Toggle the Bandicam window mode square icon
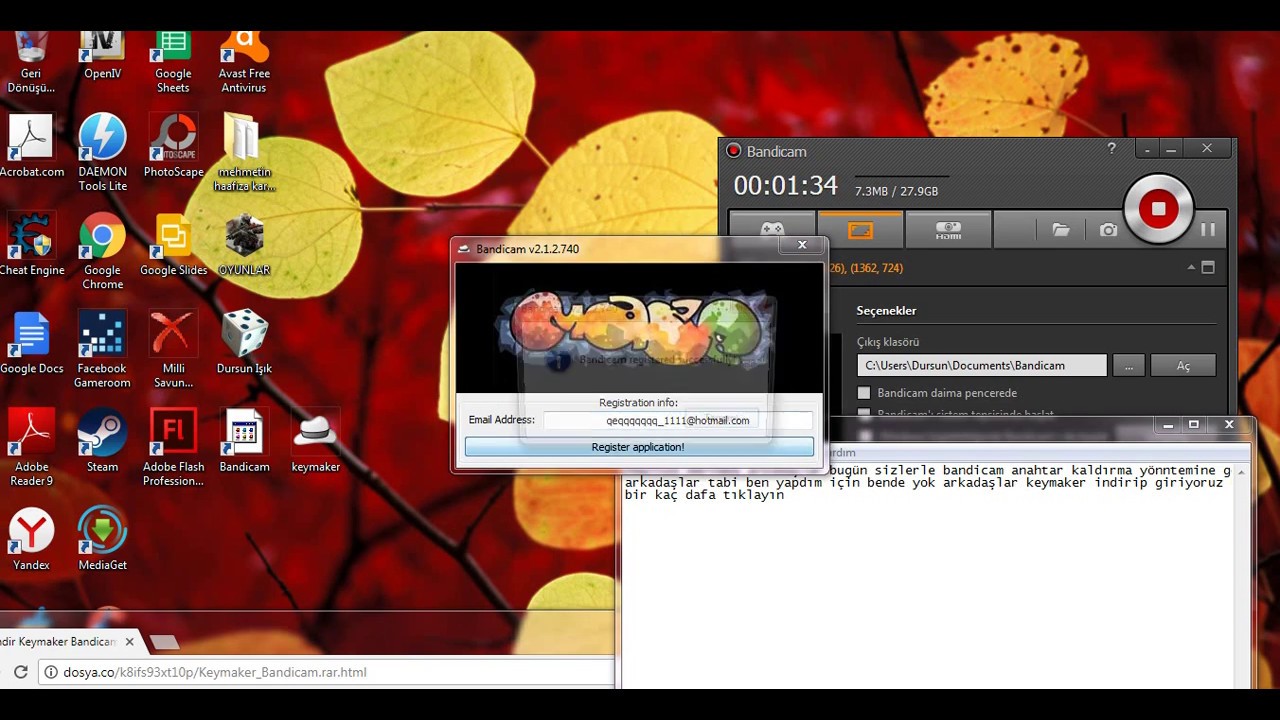The image size is (1280, 720). (1208, 268)
